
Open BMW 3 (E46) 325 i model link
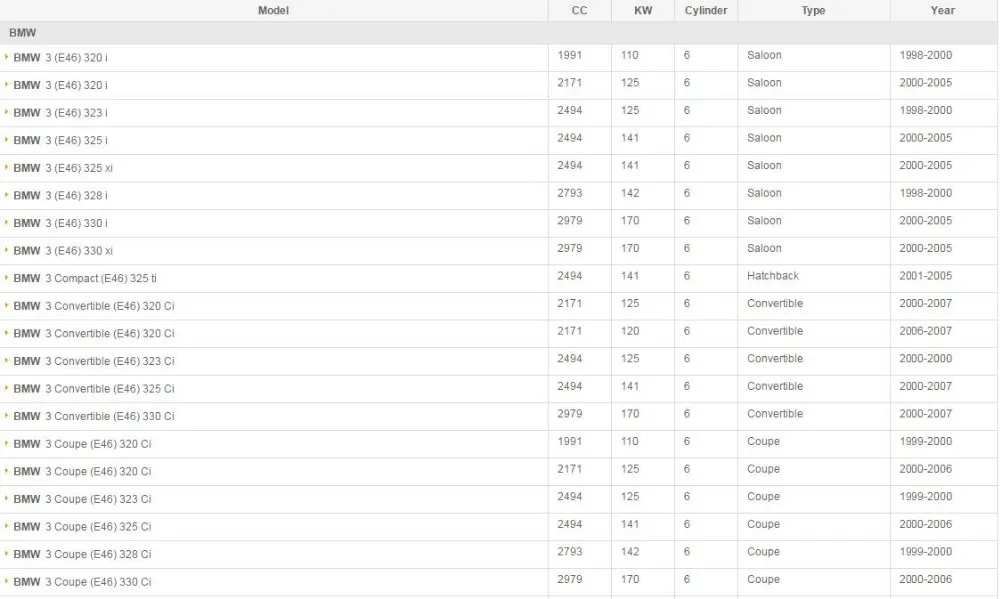click(61, 140)
